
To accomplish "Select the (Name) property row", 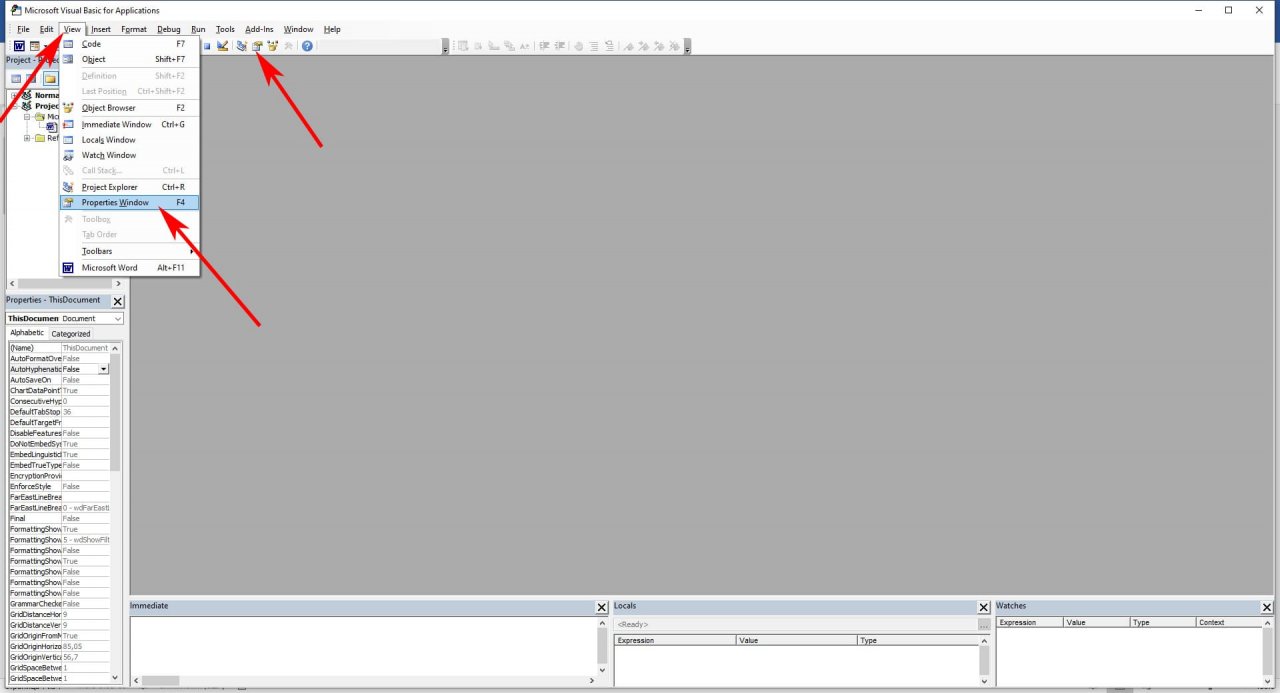I will click(x=59, y=348).
